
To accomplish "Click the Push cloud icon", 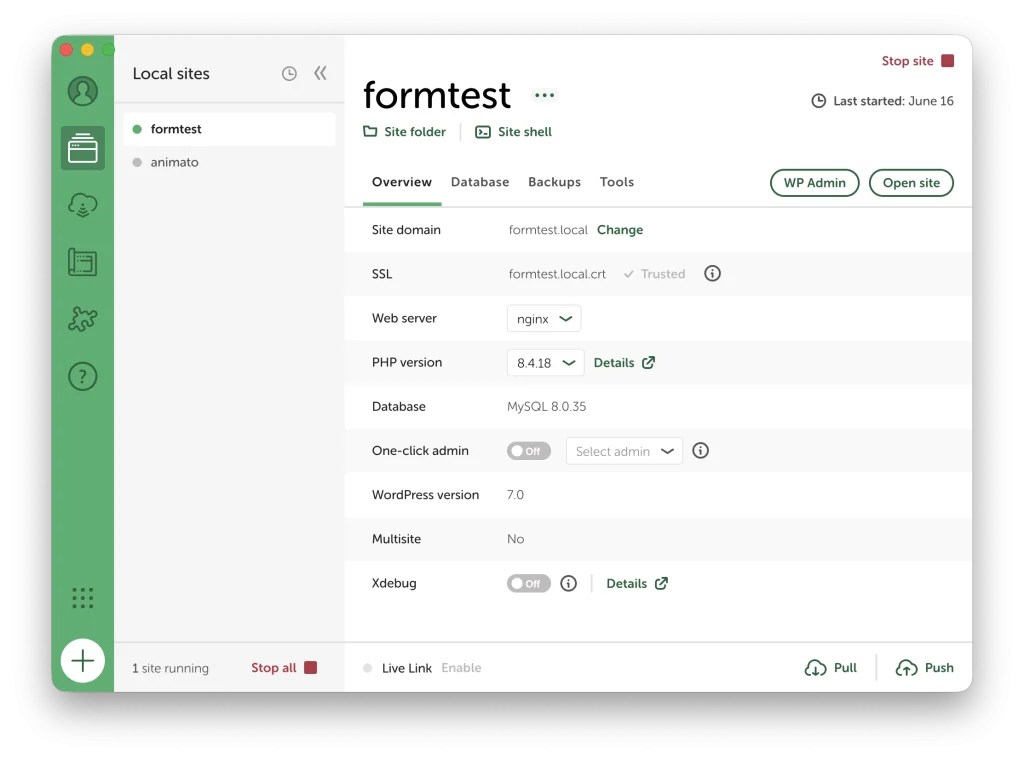I will click(906, 668).
